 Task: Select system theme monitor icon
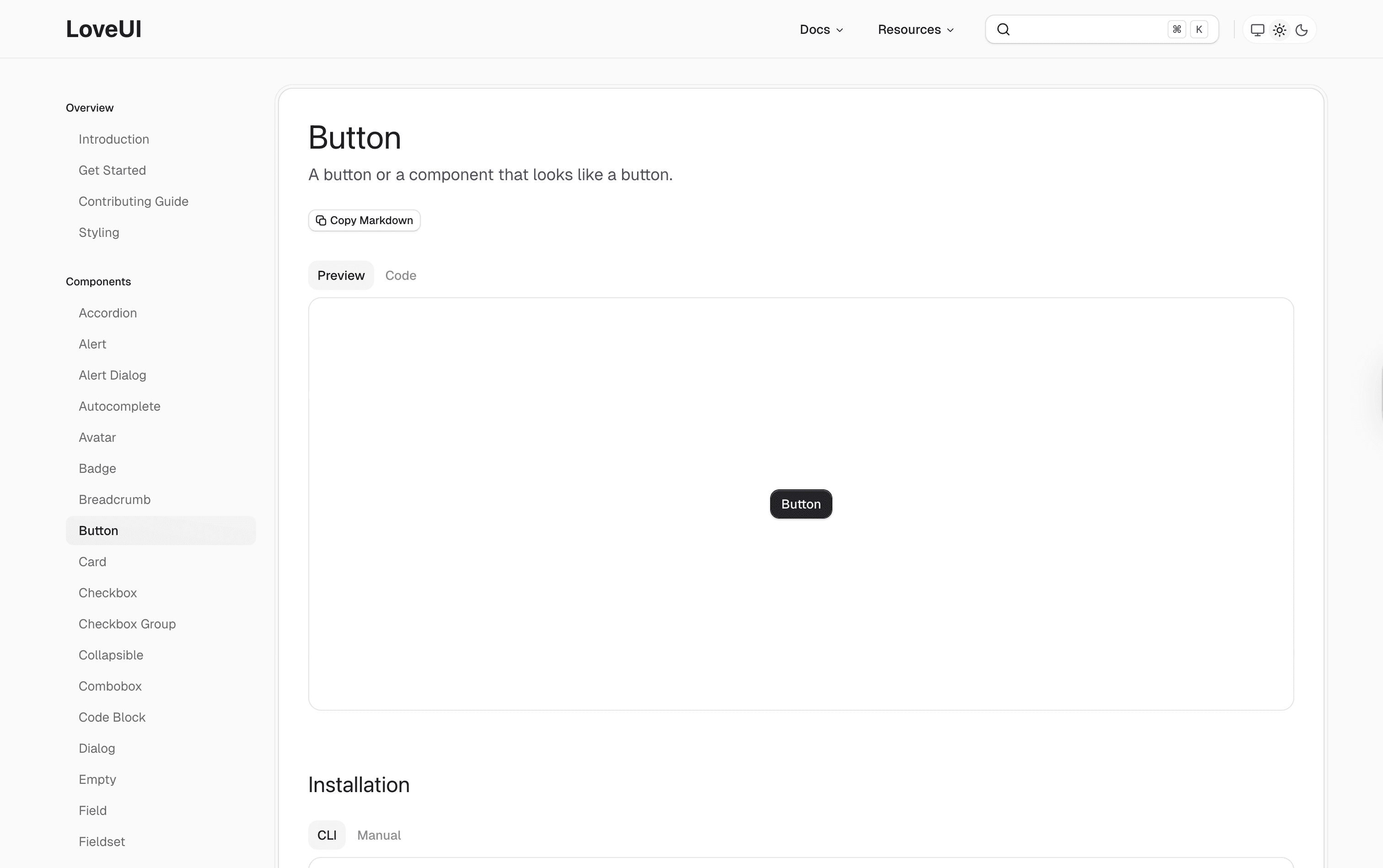point(1257,29)
